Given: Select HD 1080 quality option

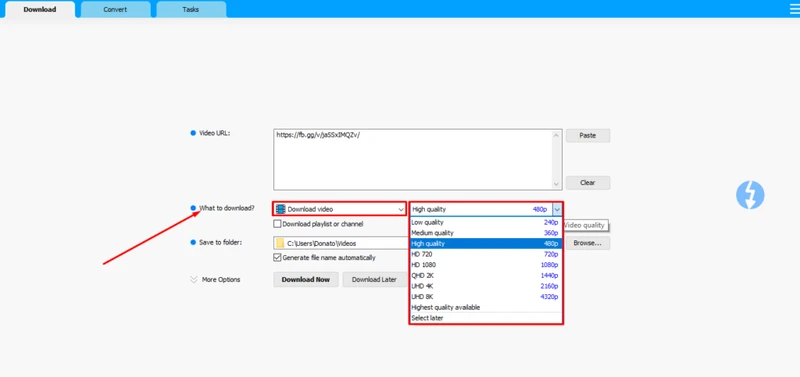Looking at the screenshot, I should coord(485,265).
